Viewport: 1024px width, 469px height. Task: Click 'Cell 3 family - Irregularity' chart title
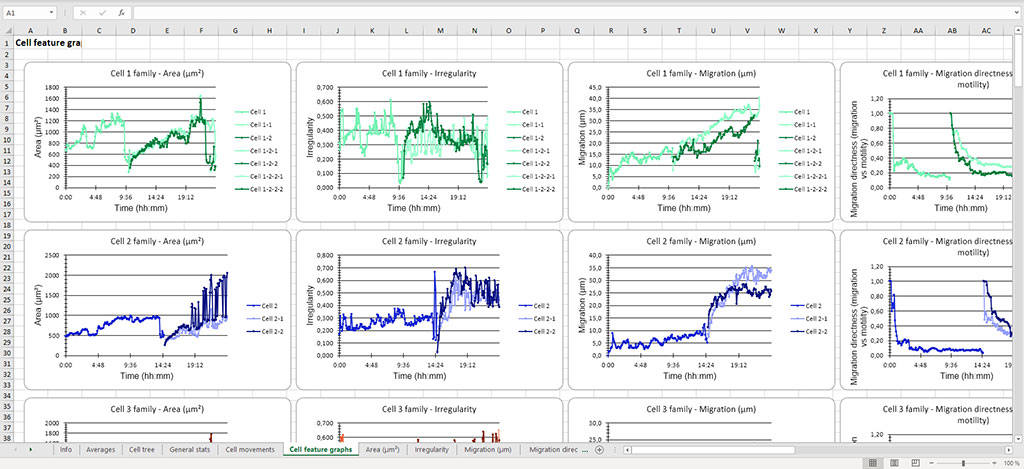(x=429, y=409)
